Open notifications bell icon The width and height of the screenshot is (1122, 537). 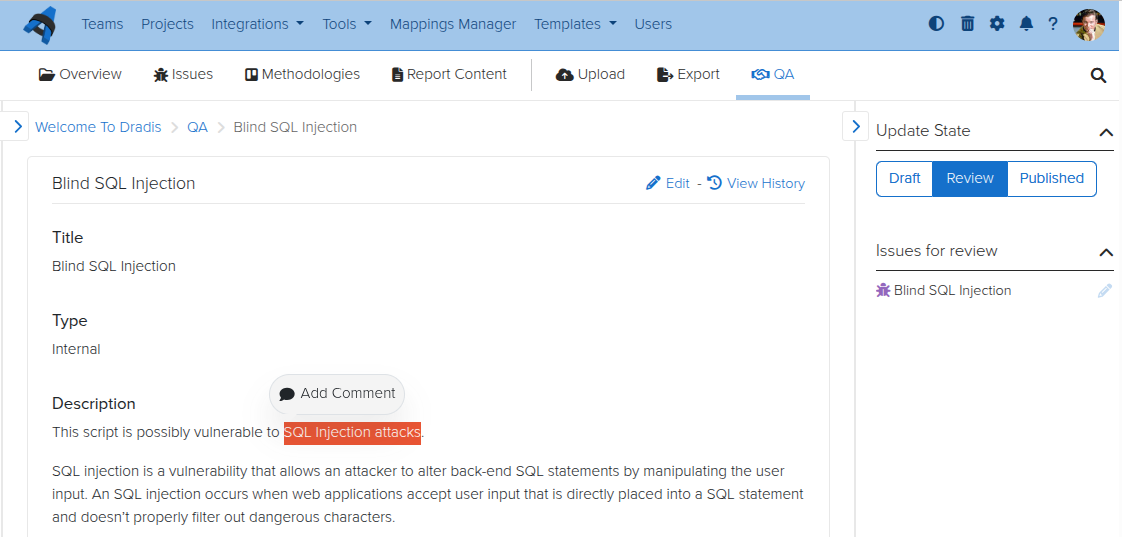click(1026, 24)
